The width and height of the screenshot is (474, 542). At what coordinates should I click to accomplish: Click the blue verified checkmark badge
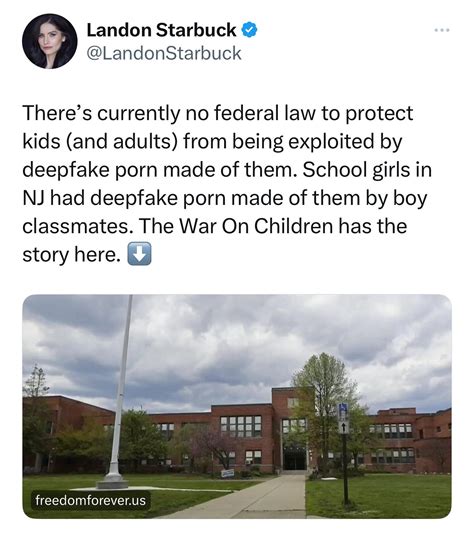point(249,30)
